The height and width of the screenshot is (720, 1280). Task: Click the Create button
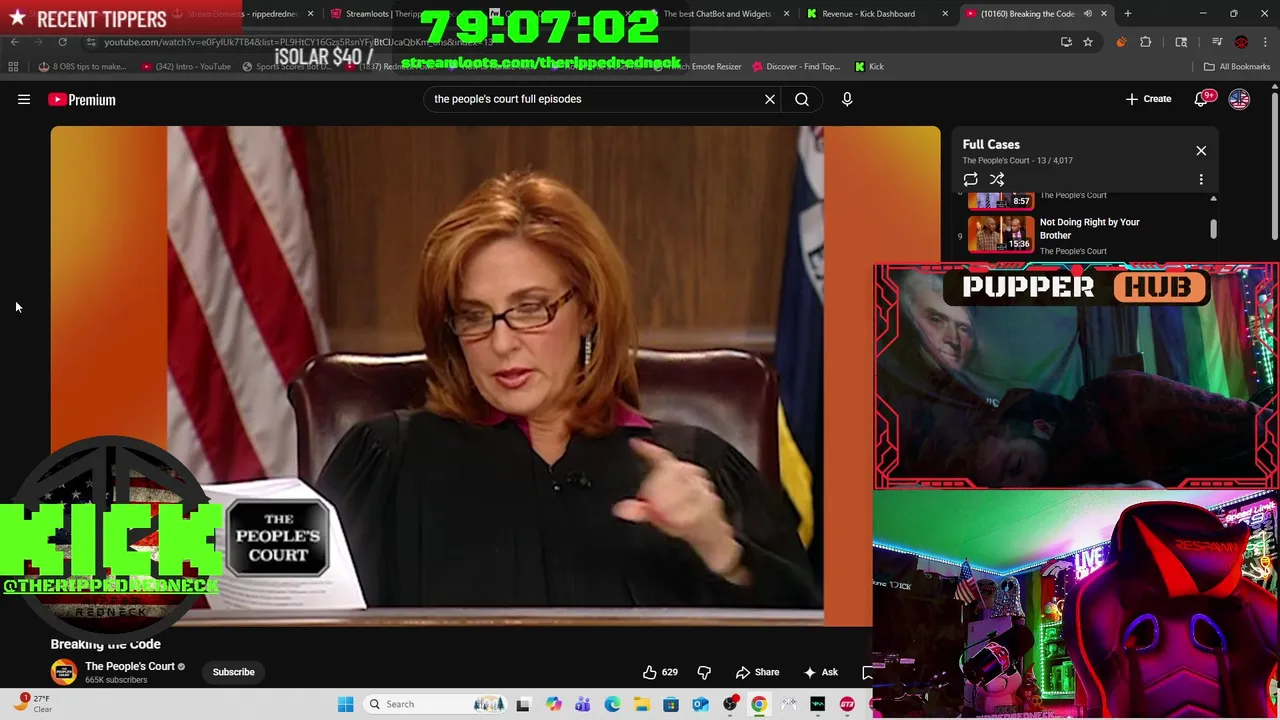(x=1148, y=99)
